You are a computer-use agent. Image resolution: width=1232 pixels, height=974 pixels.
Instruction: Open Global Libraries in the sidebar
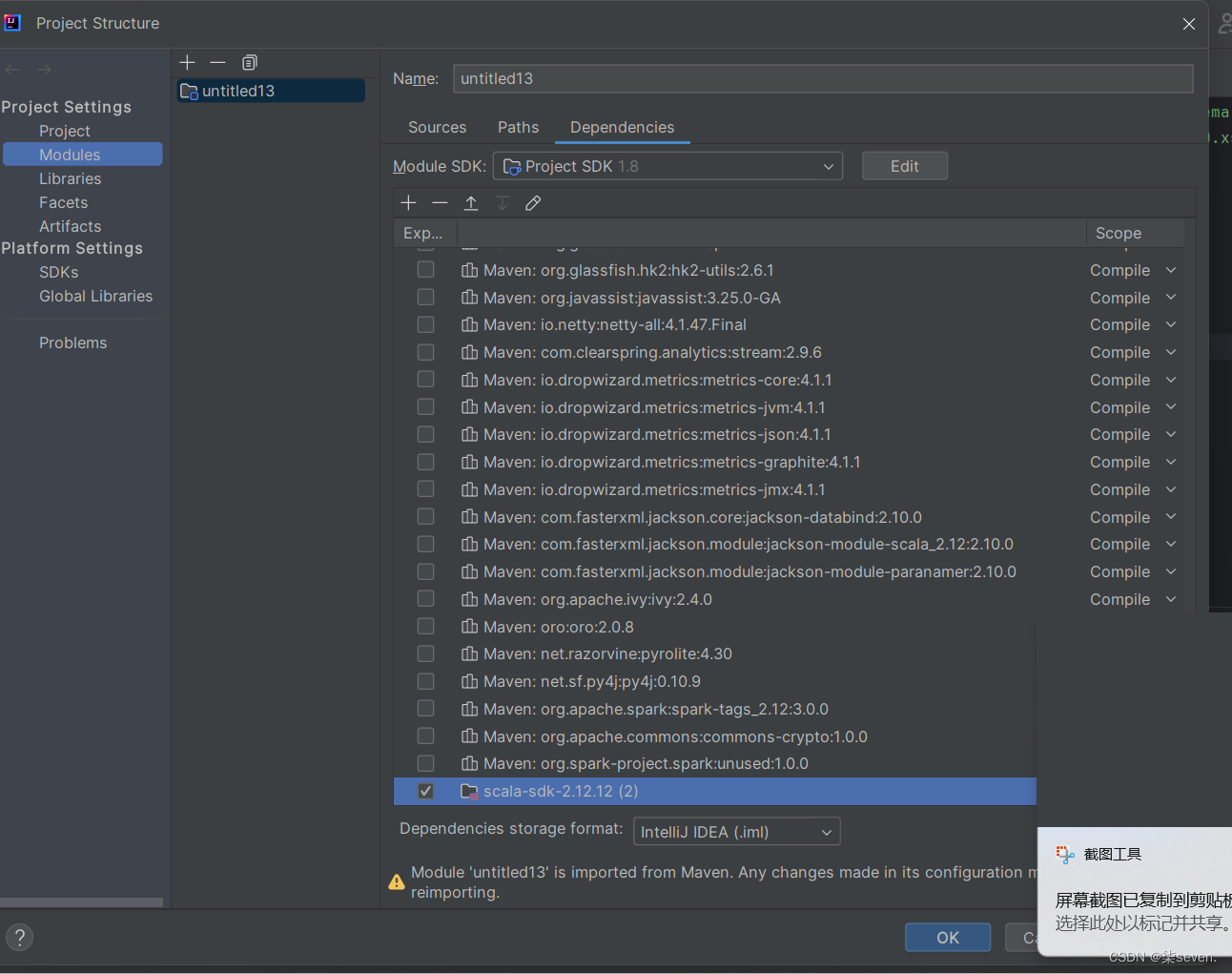click(x=95, y=296)
